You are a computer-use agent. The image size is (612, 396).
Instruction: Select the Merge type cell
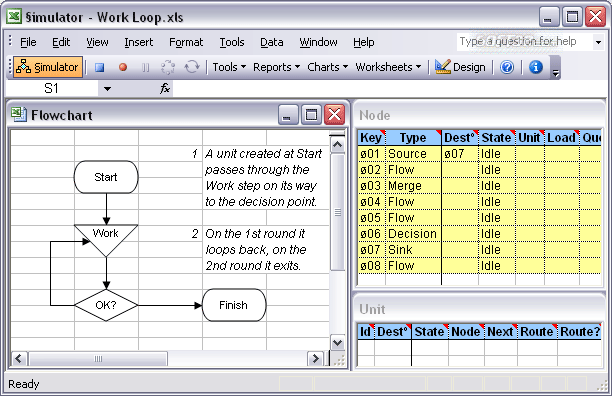coord(413,186)
